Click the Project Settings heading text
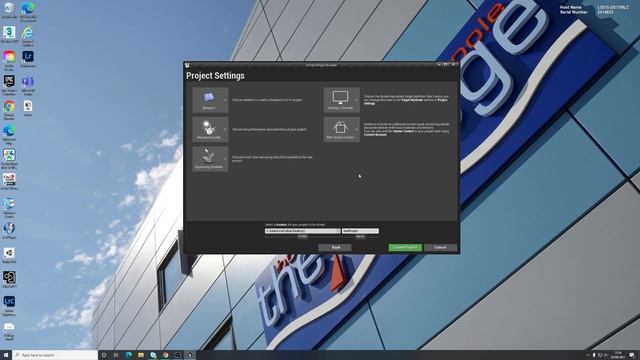This screenshot has height=360, width=640. pyautogui.click(x=216, y=76)
